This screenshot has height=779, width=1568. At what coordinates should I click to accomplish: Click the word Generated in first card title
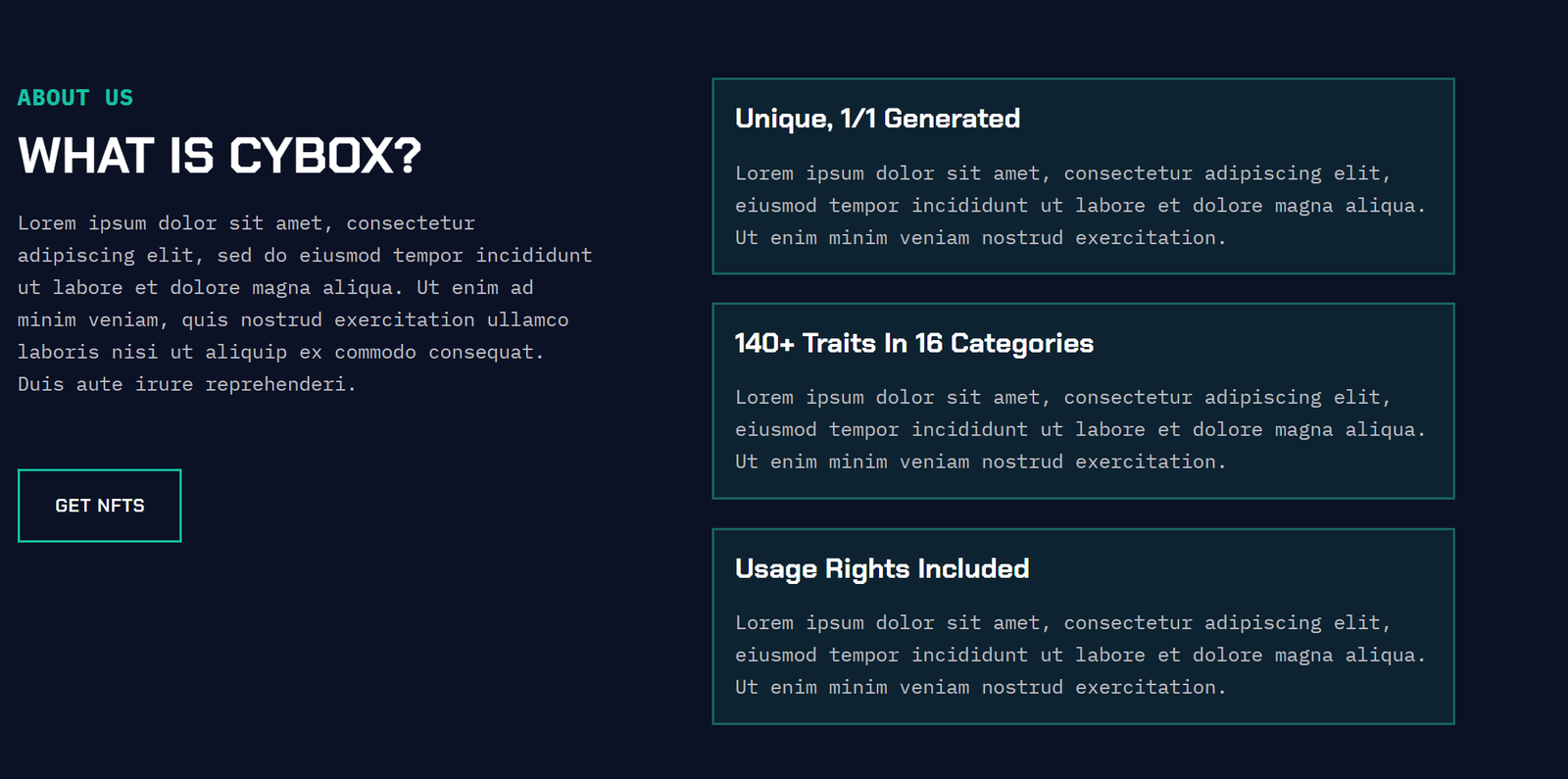(952, 119)
